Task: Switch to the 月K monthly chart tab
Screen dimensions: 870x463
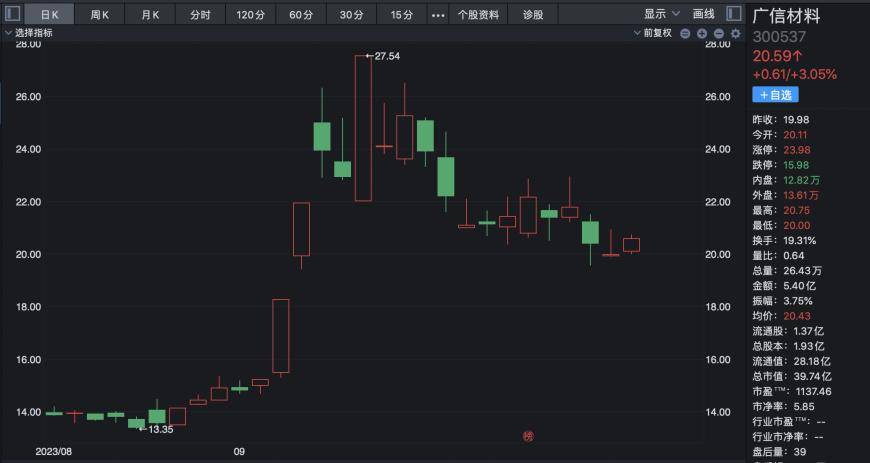Action: 150,15
